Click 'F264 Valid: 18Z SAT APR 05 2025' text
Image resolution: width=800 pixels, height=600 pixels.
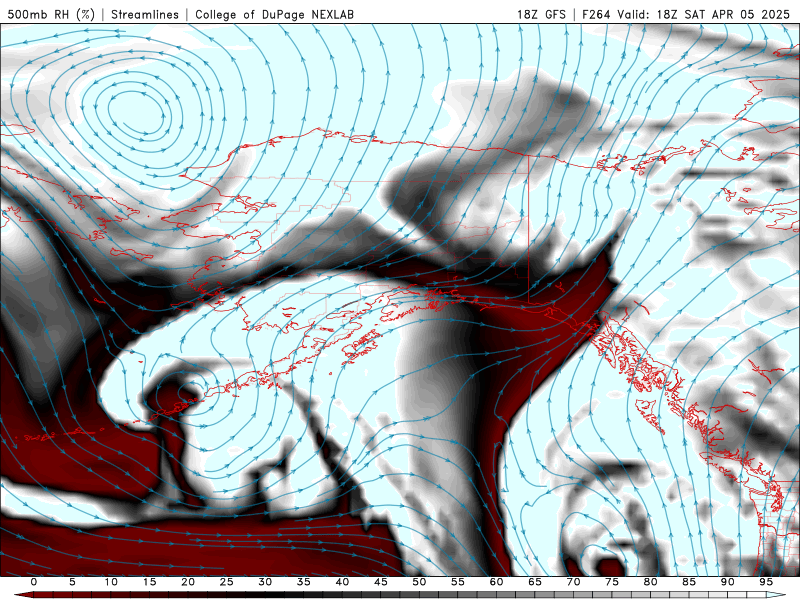(x=686, y=14)
